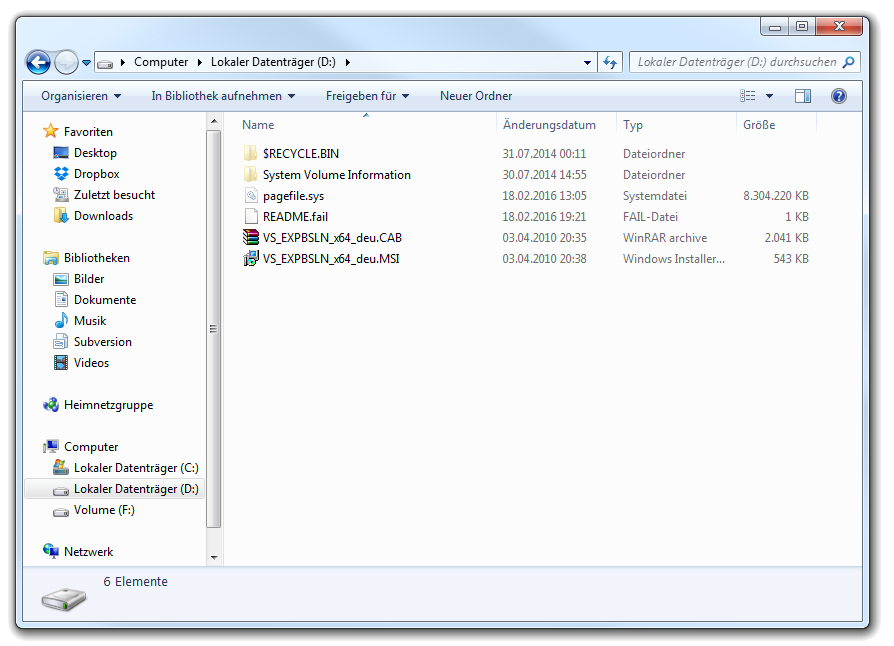The height and width of the screenshot is (646, 894).
Task: Select the Heimnetzgruppe icon in sidebar
Action: [51, 405]
